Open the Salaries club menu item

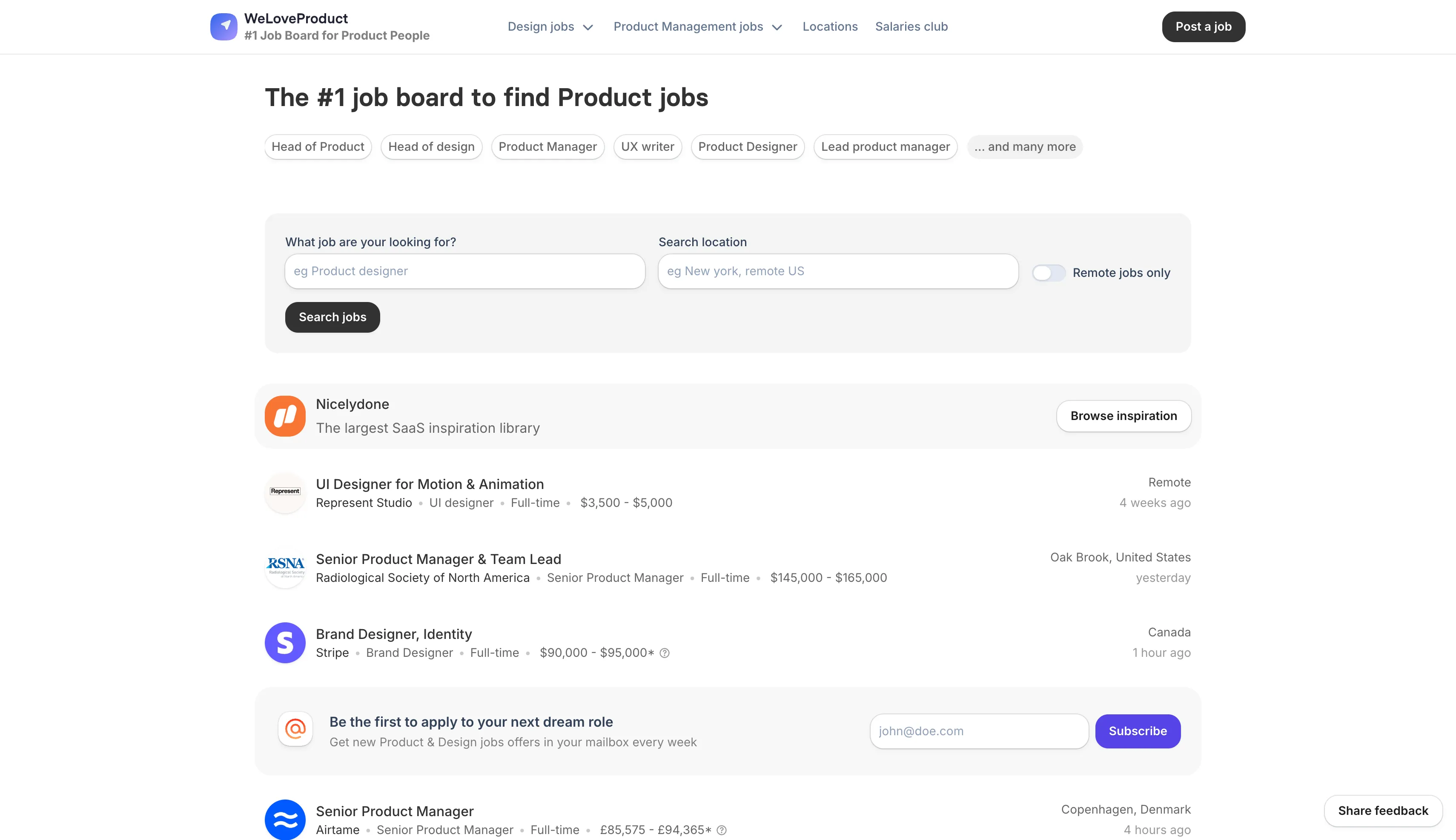(x=911, y=26)
